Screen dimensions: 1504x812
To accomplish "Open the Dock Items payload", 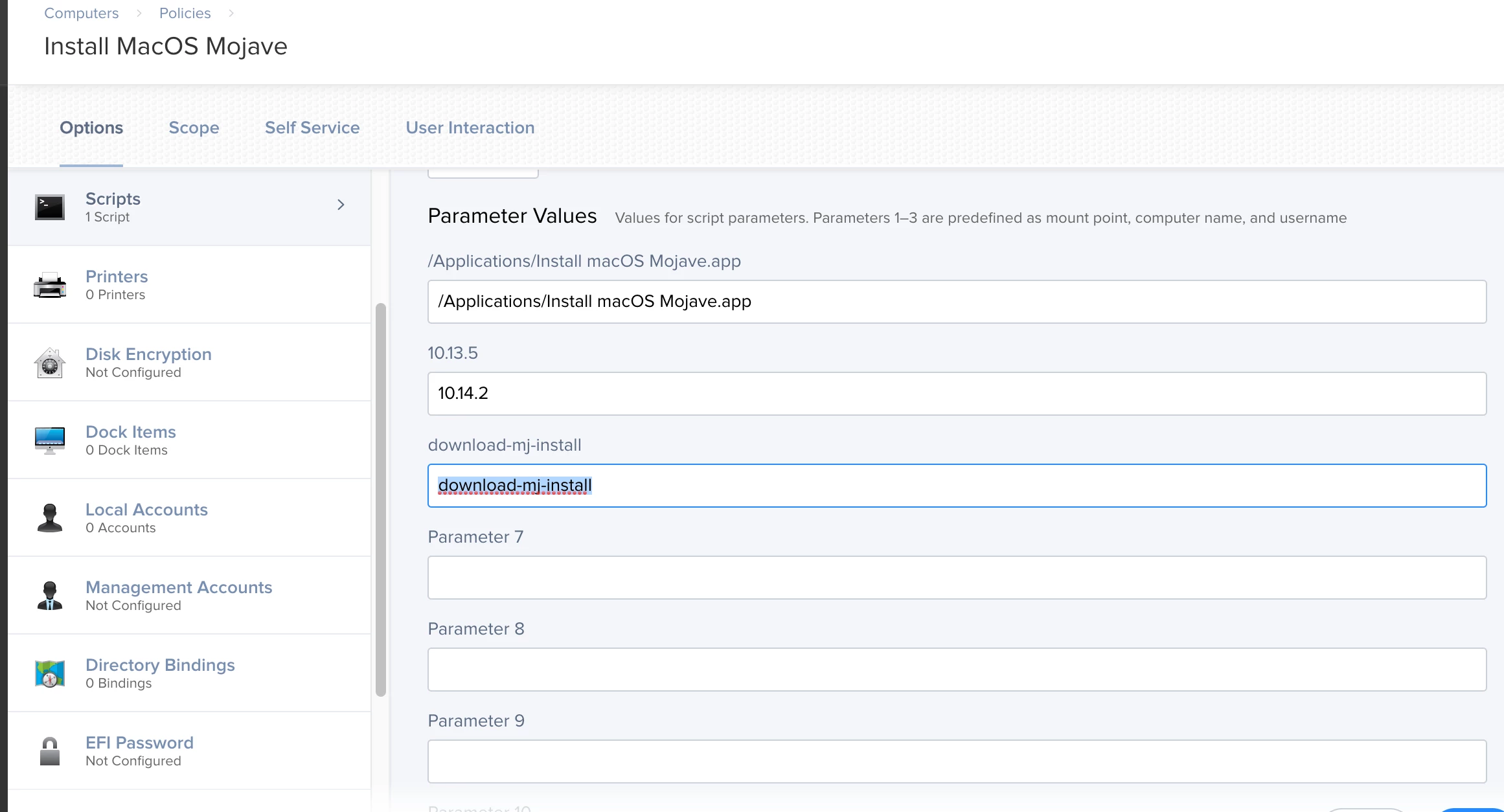I will [190, 440].
